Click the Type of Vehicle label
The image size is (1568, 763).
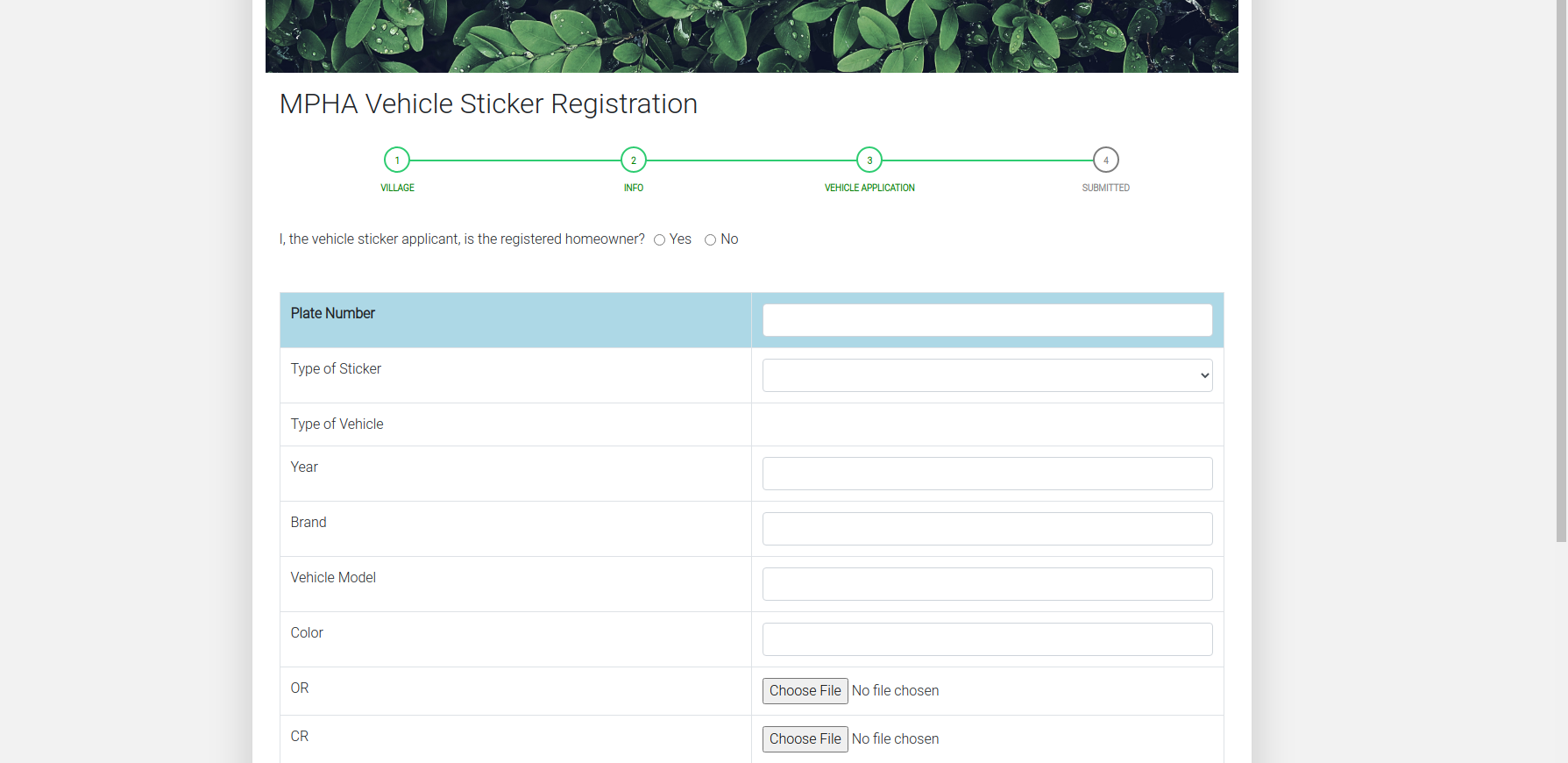[x=337, y=424]
